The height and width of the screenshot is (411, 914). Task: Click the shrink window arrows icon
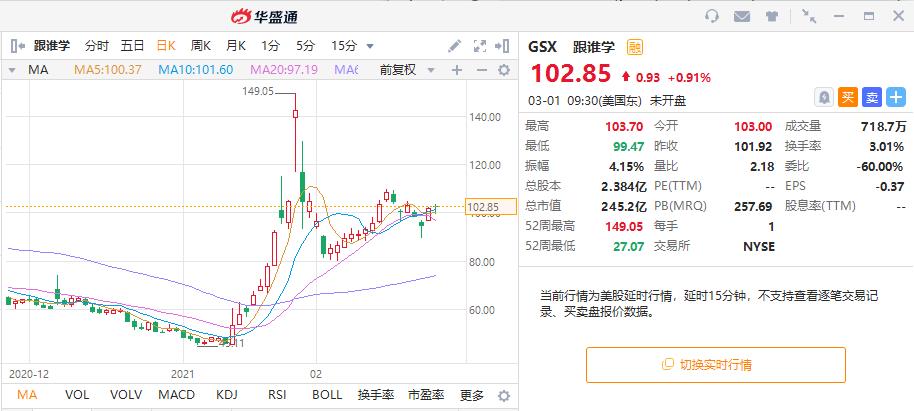(x=808, y=16)
